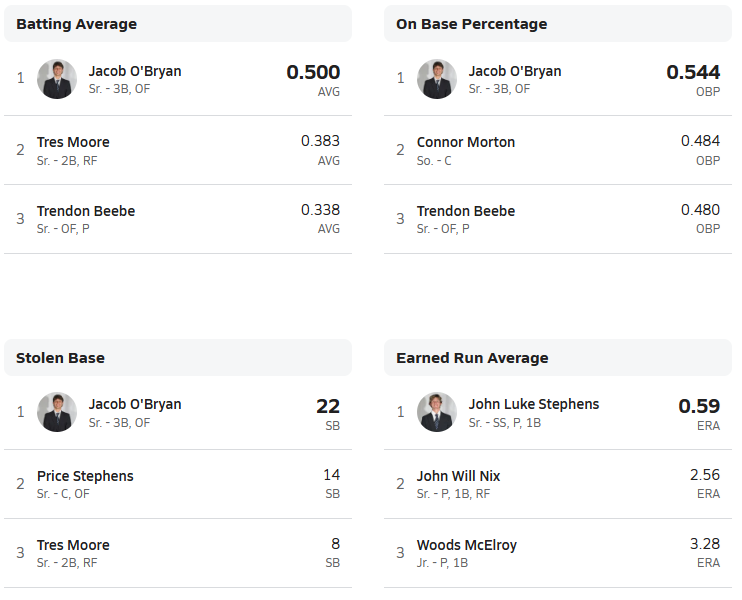Select Tres Moore in Stolen Base list
742x600 pixels.
pyautogui.click(x=73, y=545)
